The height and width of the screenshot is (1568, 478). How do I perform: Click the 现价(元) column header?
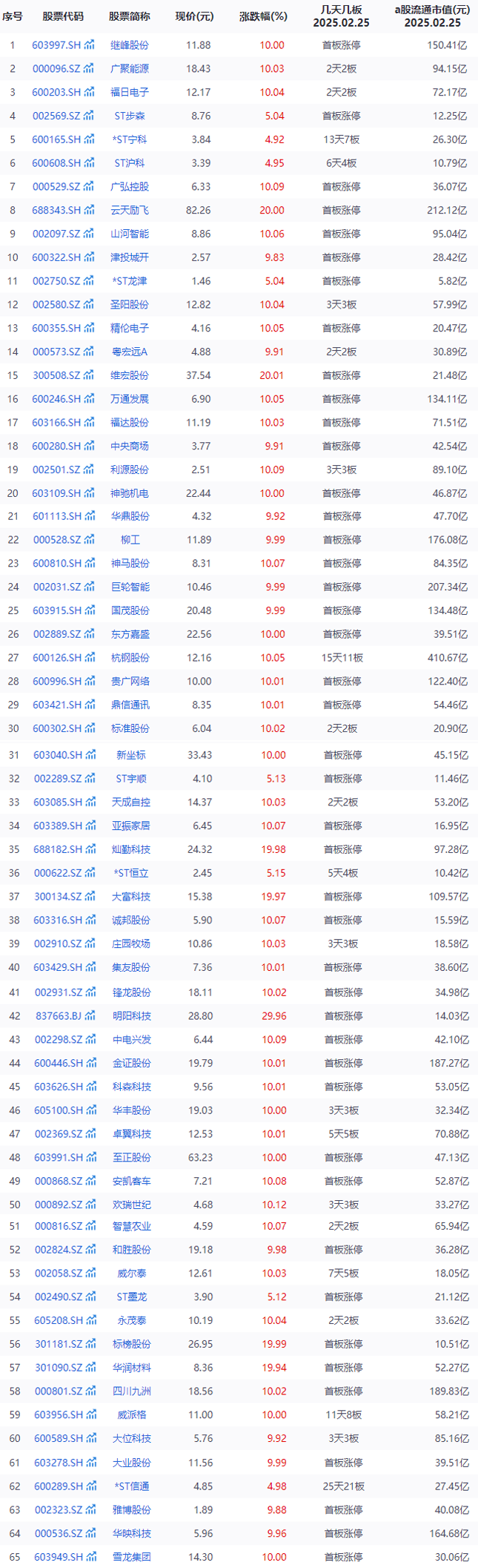coord(194,16)
